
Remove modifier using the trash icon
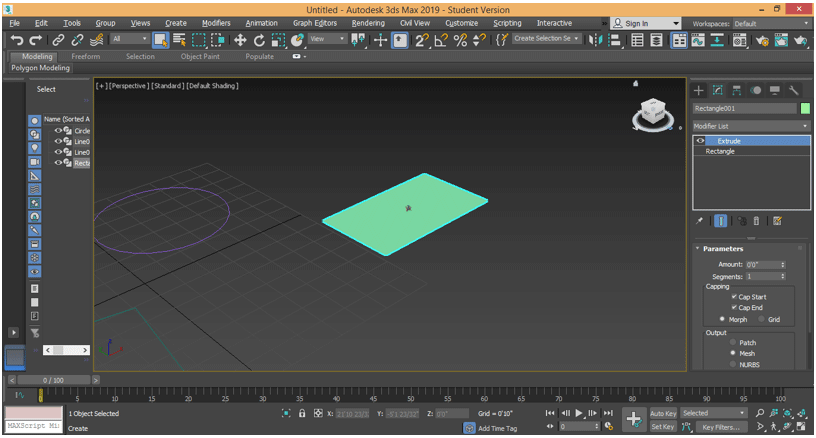point(756,221)
